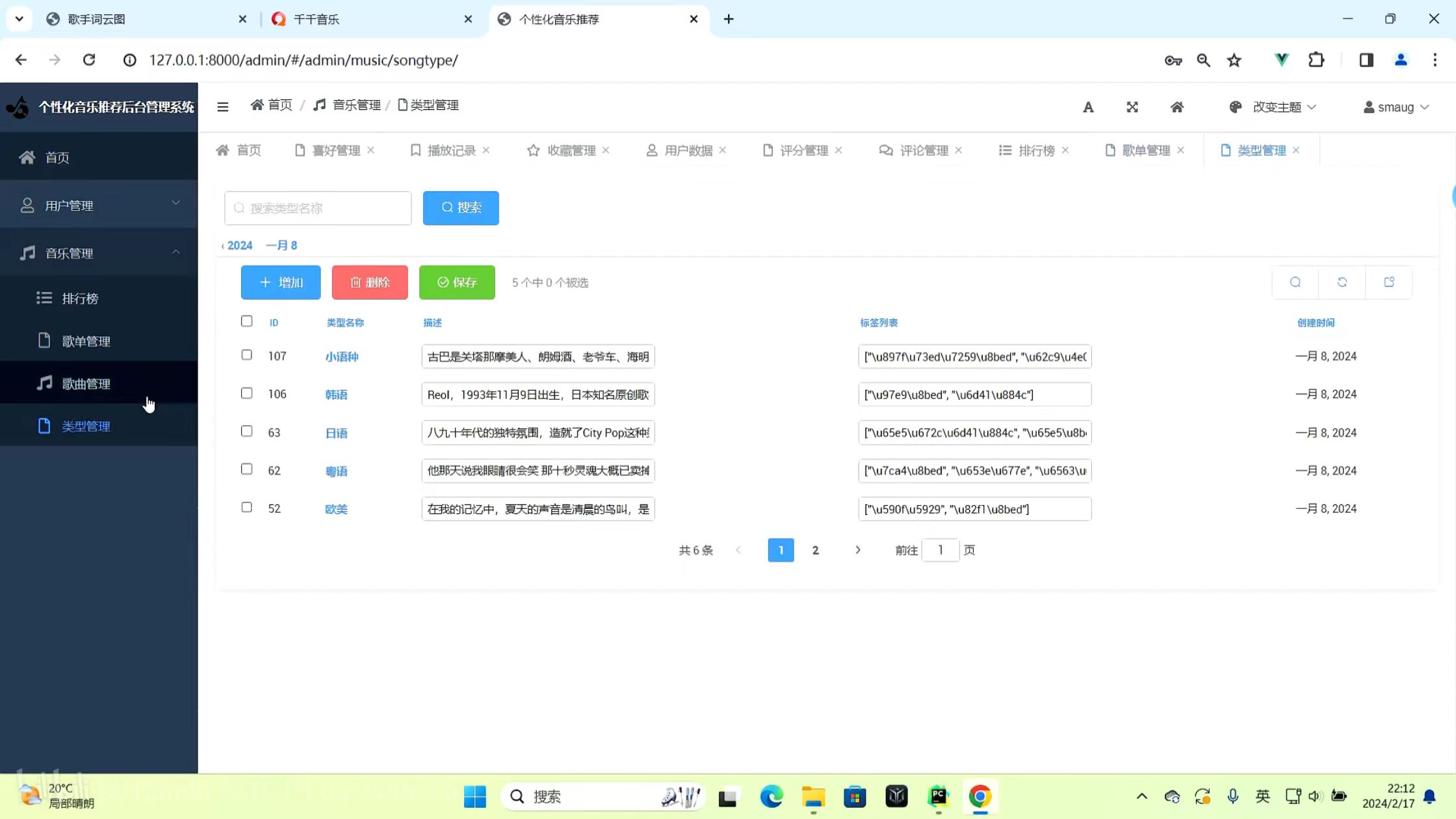The image size is (1456, 819).
Task: Check the row for ID 62 粤语
Action: click(246, 469)
